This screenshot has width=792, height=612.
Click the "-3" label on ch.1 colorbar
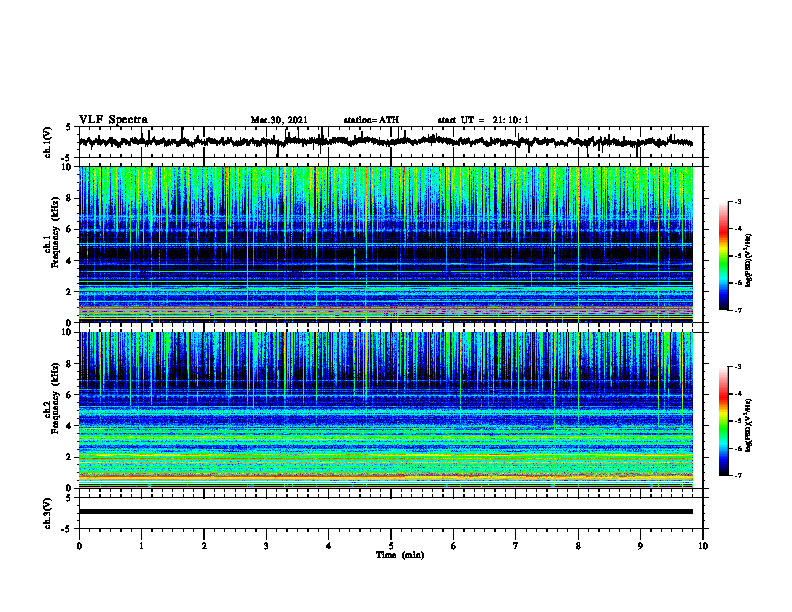pos(738,201)
